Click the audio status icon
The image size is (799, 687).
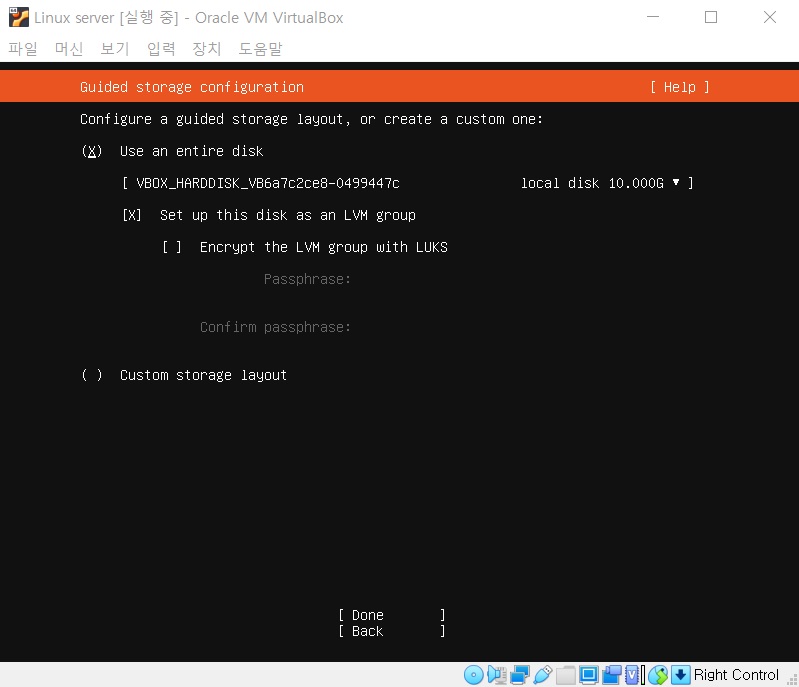coord(497,675)
